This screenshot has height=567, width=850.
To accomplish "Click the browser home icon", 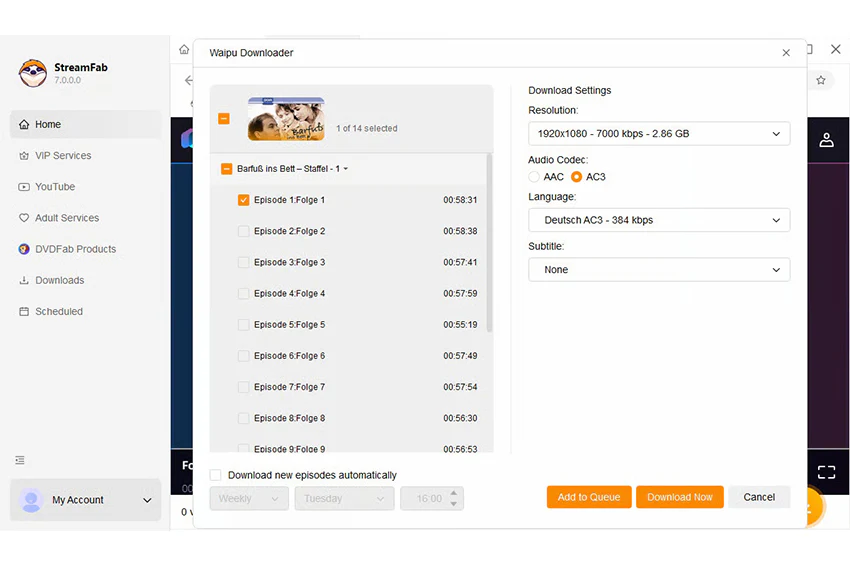I will 184,50.
